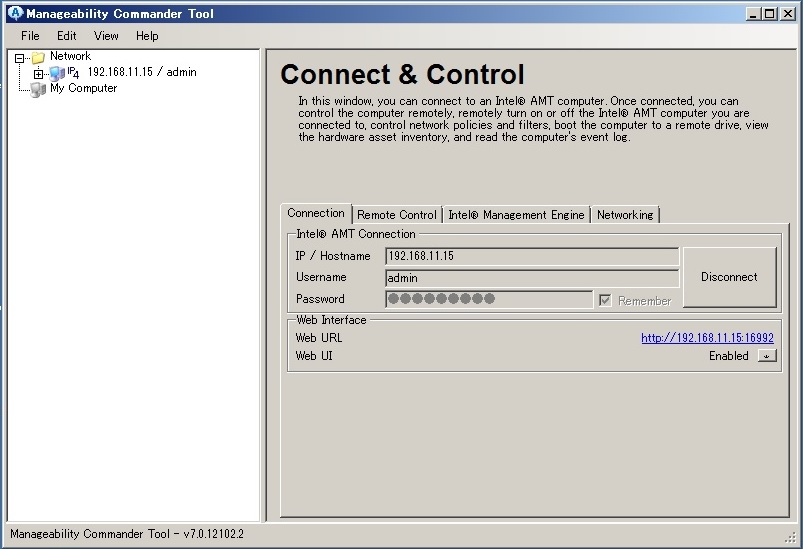The width and height of the screenshot is (803, 549).
Task: Click the application icon in title bar
Action: (x=14, y=14)
